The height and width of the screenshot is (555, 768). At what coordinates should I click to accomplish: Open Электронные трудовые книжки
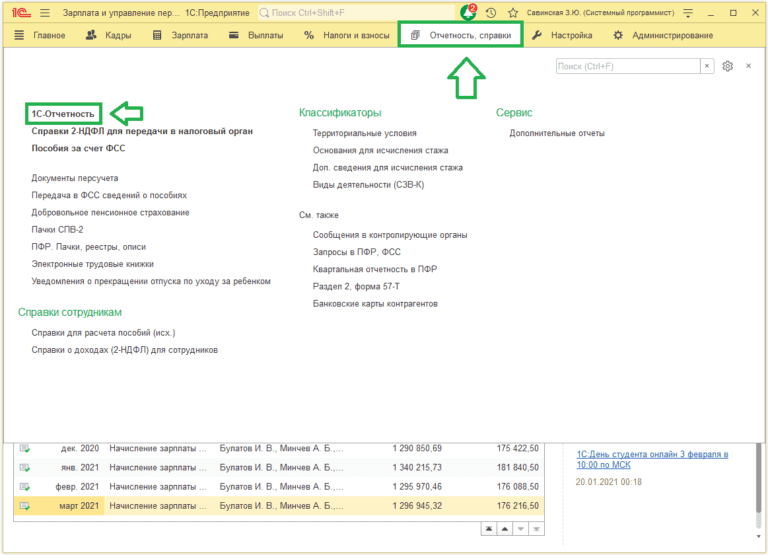click(x=93, y=264)
